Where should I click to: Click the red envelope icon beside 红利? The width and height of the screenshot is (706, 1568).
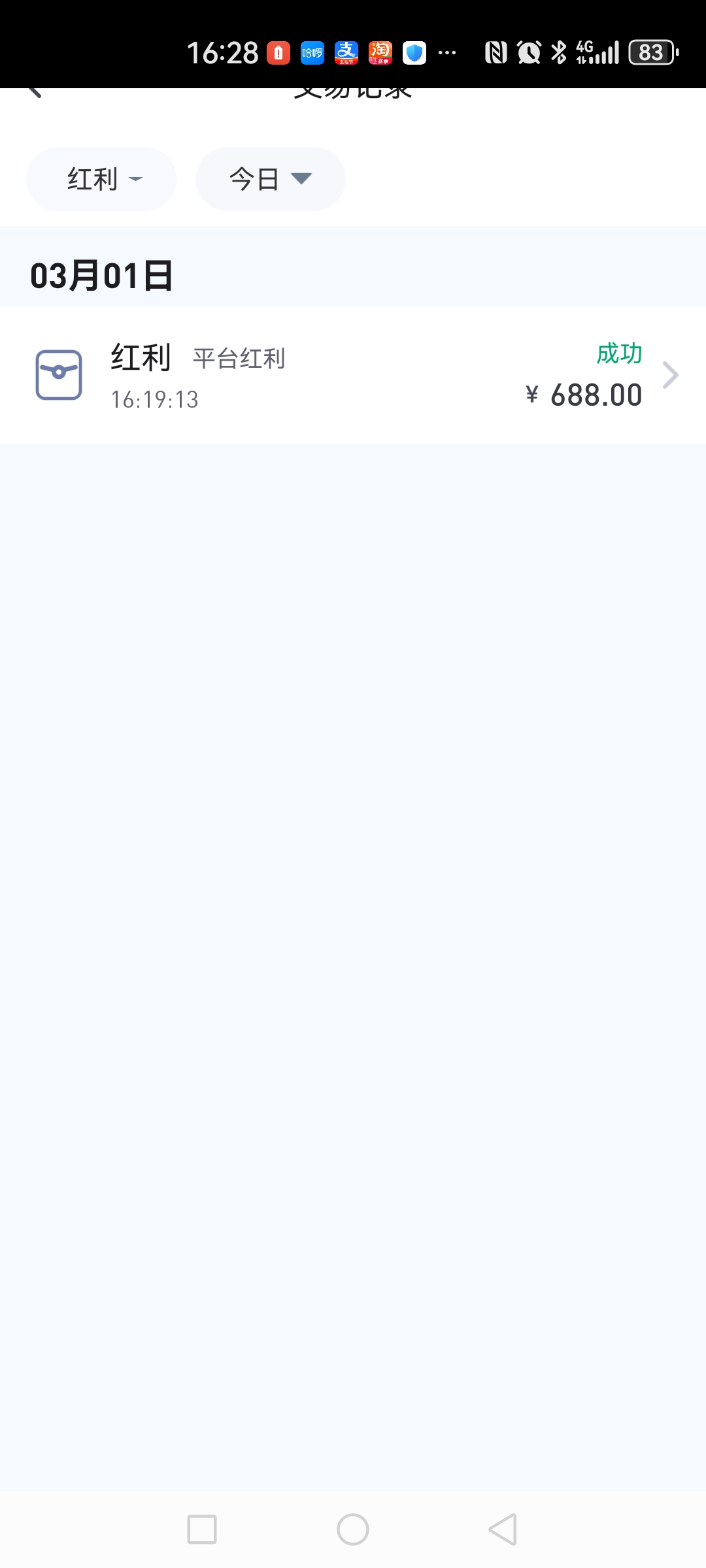pyautogui.click(x=59, y=375)
